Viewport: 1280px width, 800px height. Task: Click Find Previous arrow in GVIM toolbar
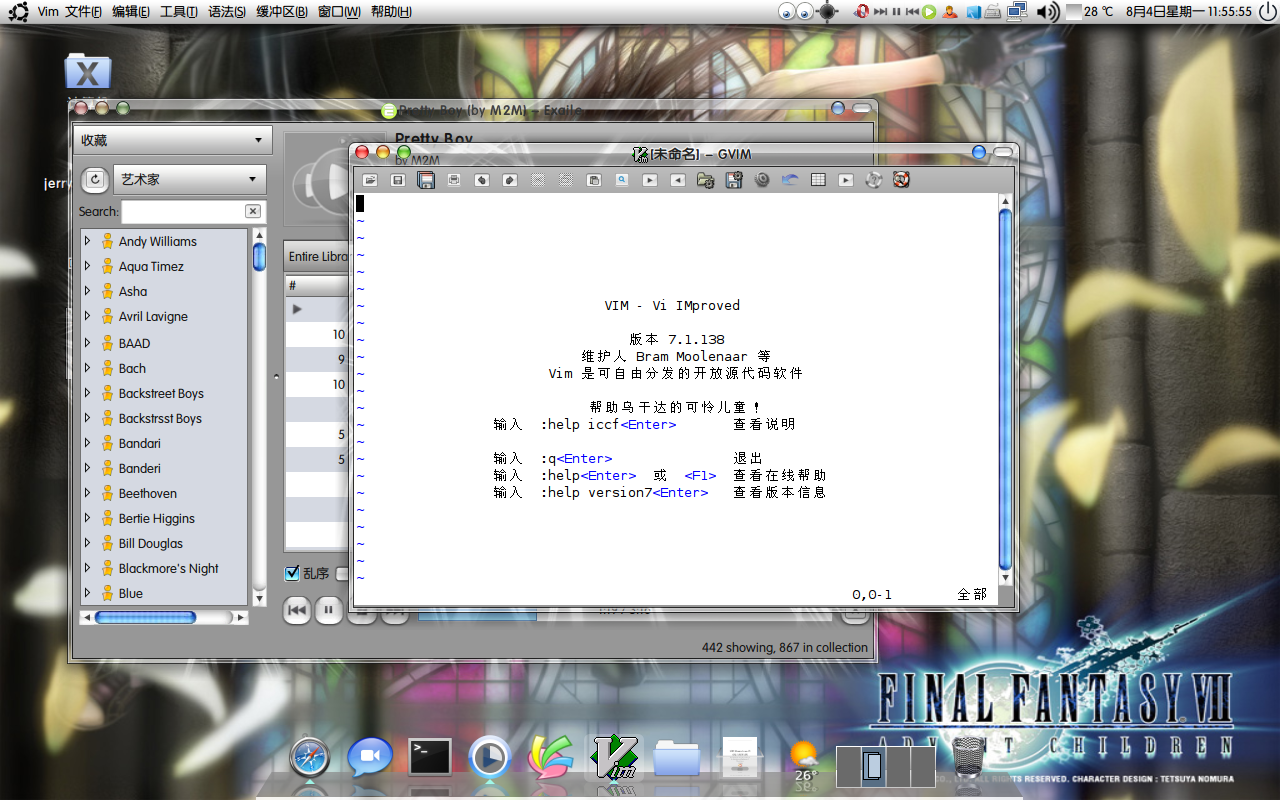[x=678, y=180]
